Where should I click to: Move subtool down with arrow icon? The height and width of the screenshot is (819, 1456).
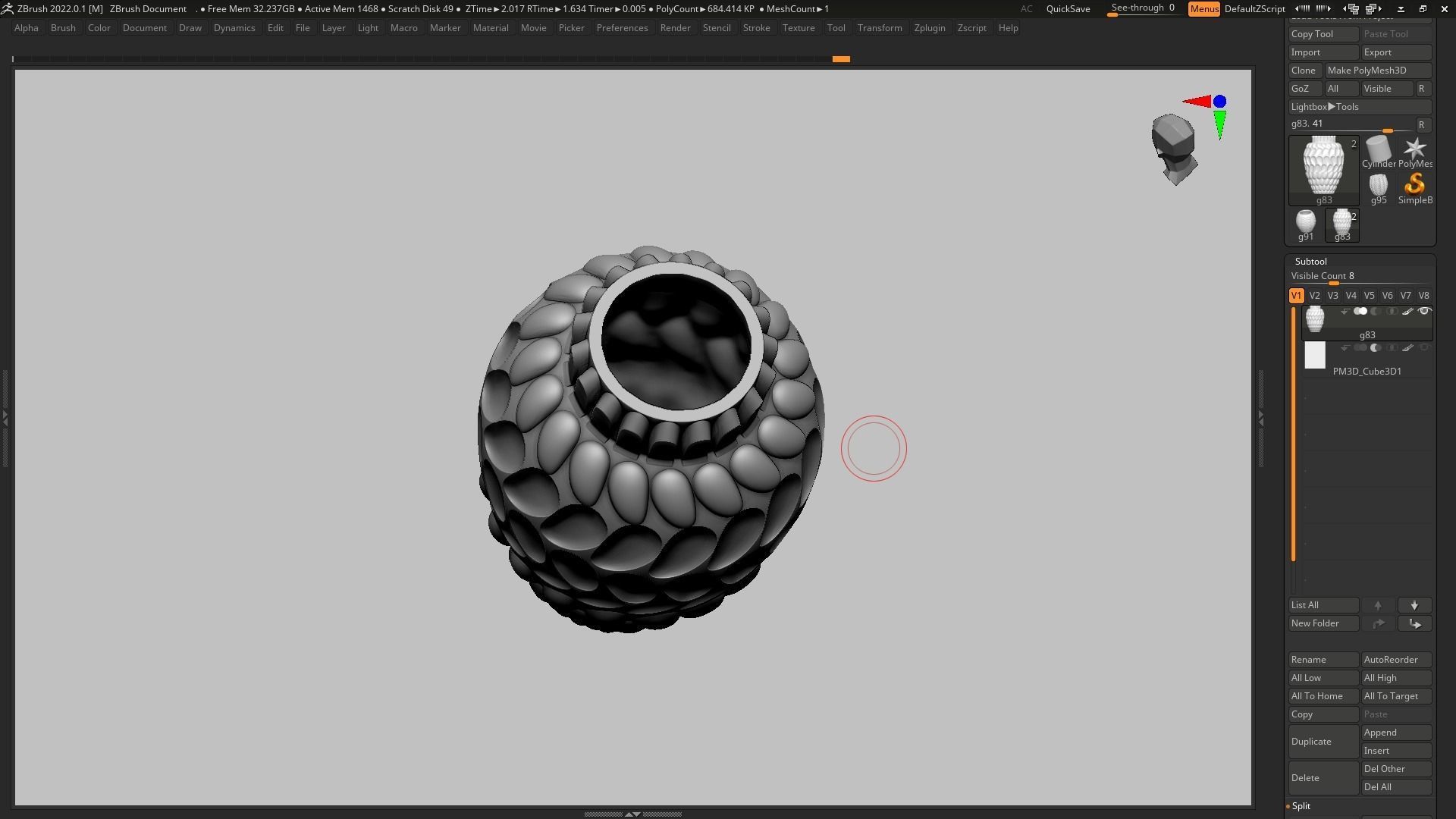point(1414,605)
